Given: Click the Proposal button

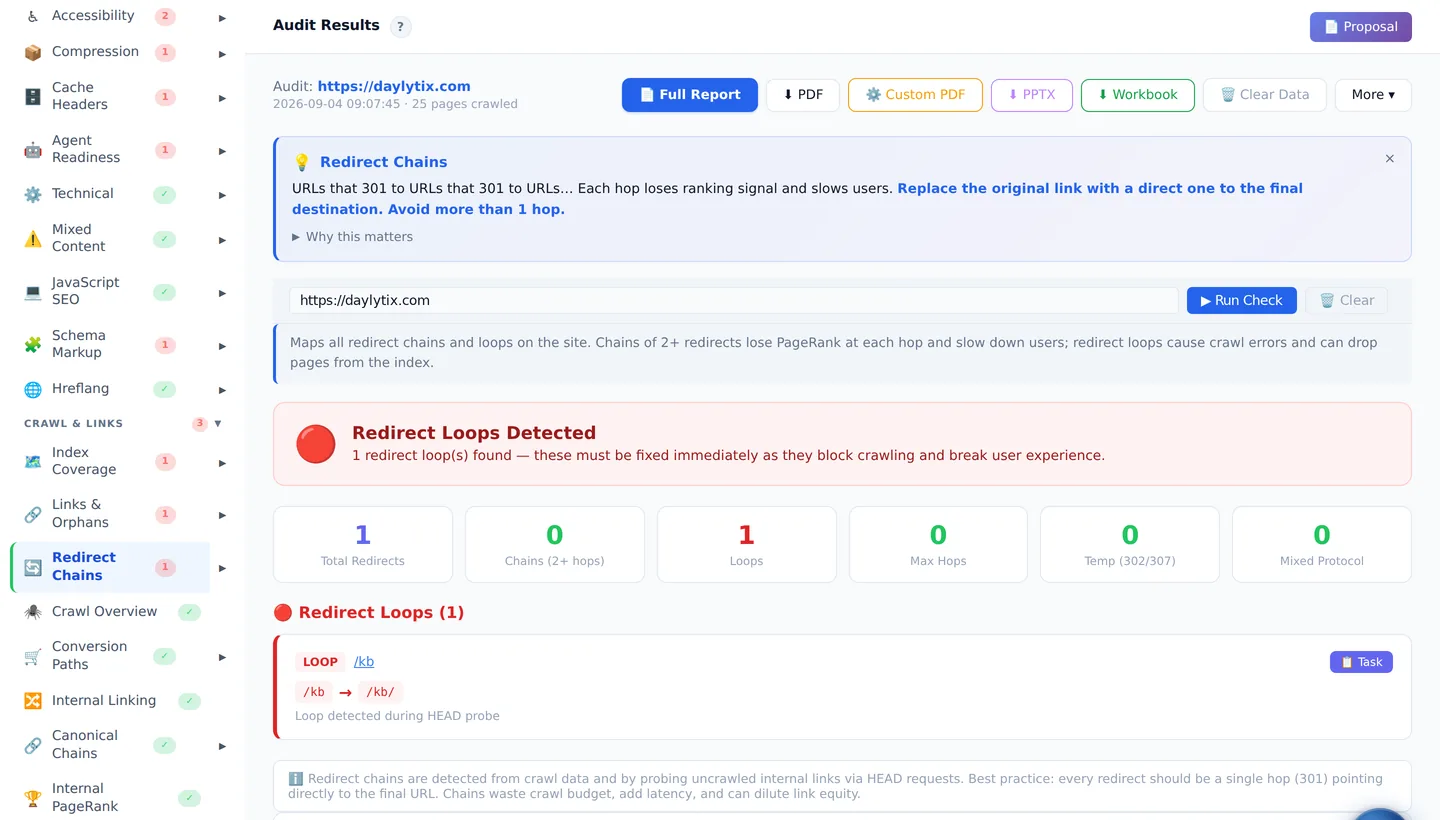Looking at the screenshot, I should (1361, 27).
